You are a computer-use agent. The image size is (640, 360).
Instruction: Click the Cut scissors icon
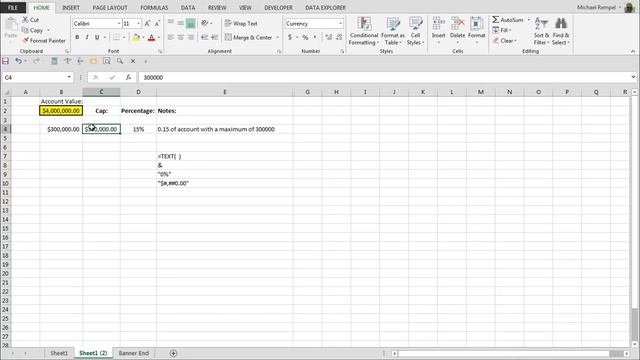(25, 20)
